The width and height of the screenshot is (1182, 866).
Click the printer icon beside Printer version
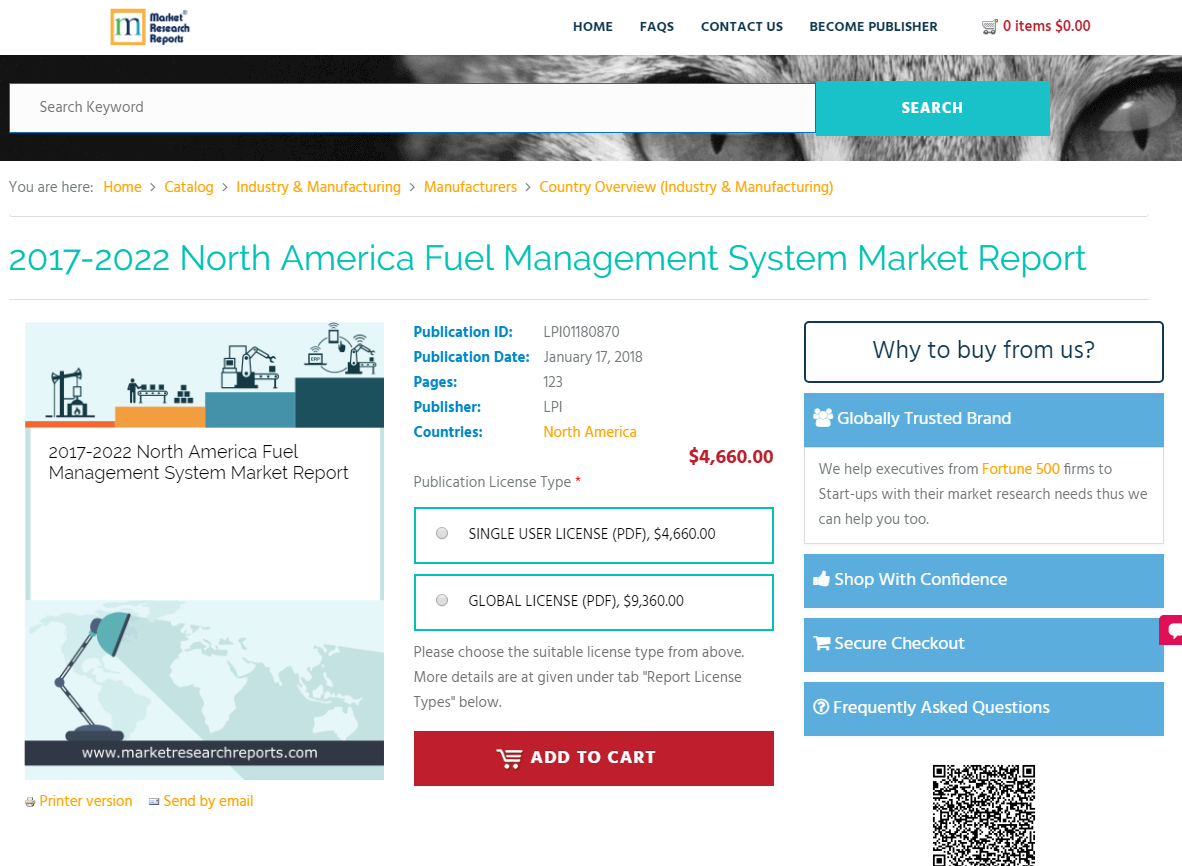(x=30, y=802)
